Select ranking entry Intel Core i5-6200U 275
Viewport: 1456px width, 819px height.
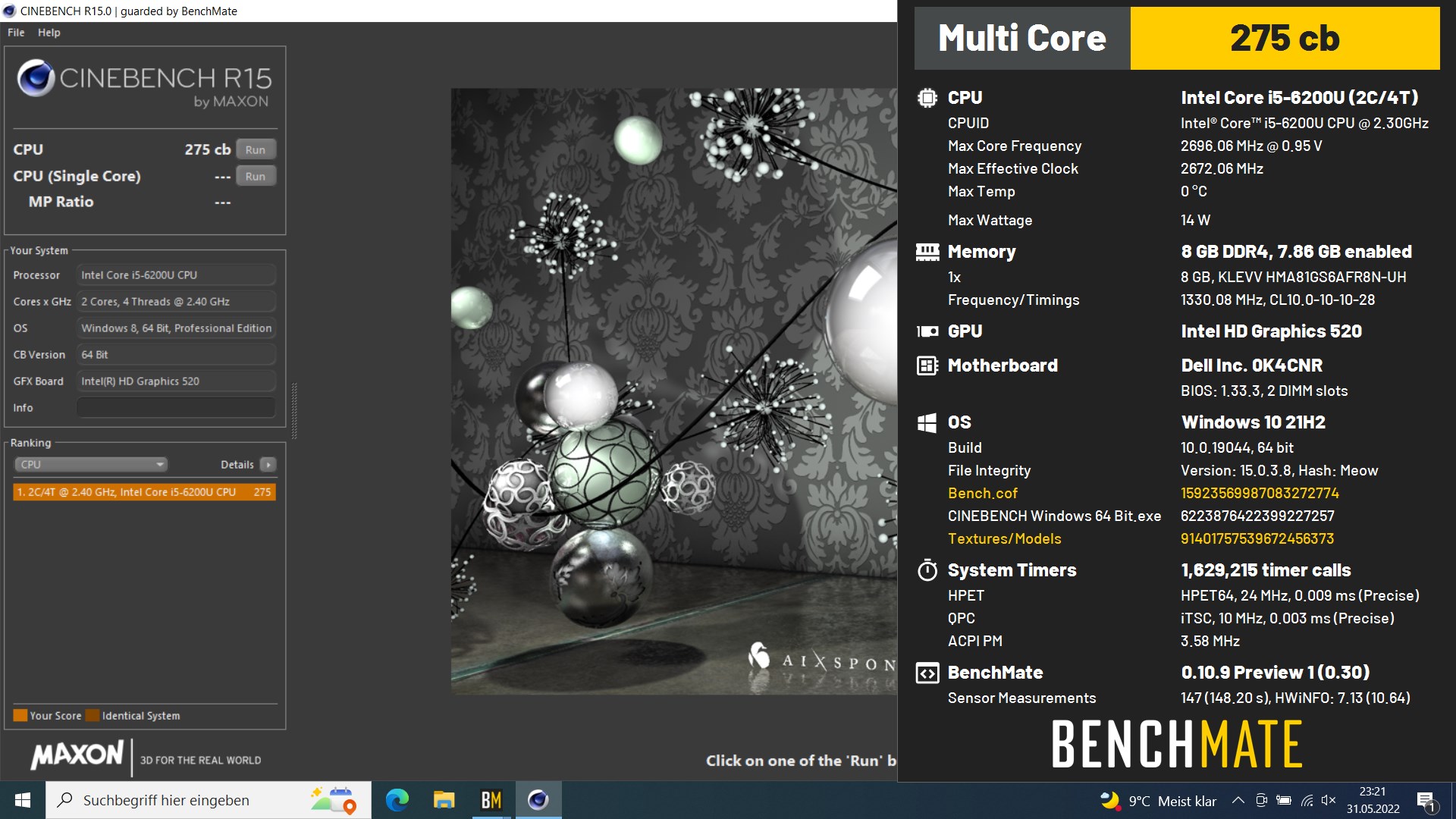tap(144, 492)
